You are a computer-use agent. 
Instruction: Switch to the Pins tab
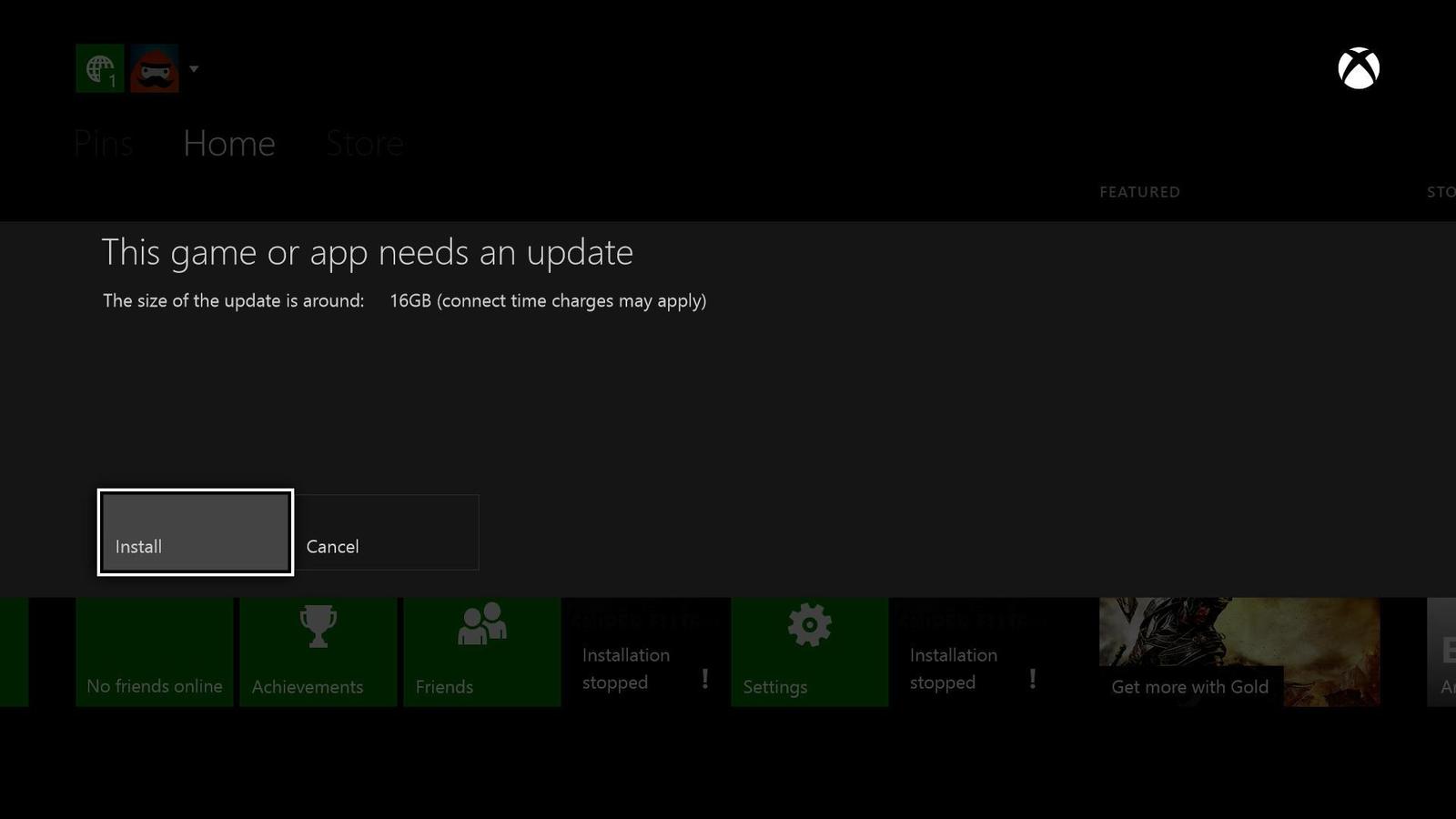pyautogui.click(x=103, y=144)
